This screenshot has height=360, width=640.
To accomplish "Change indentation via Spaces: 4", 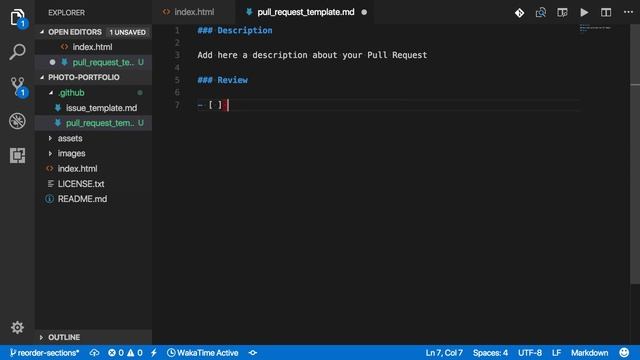I will [490, 353].
